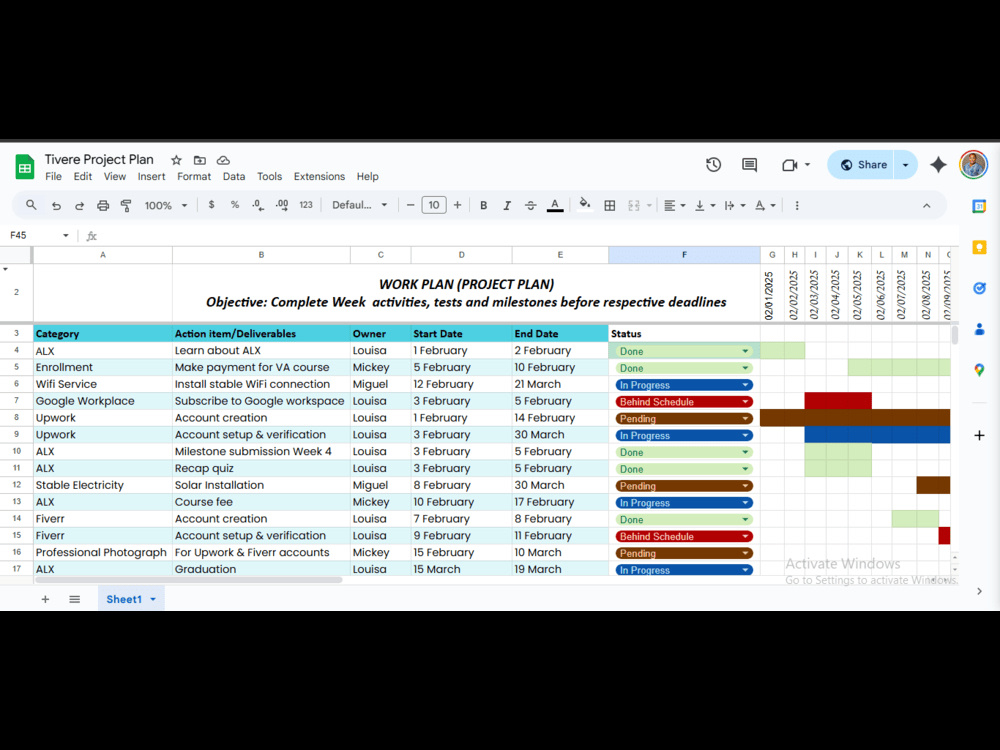Screen dimensions: 1000x750
Task: Decrease decimal places
Action: pos(258,205)
